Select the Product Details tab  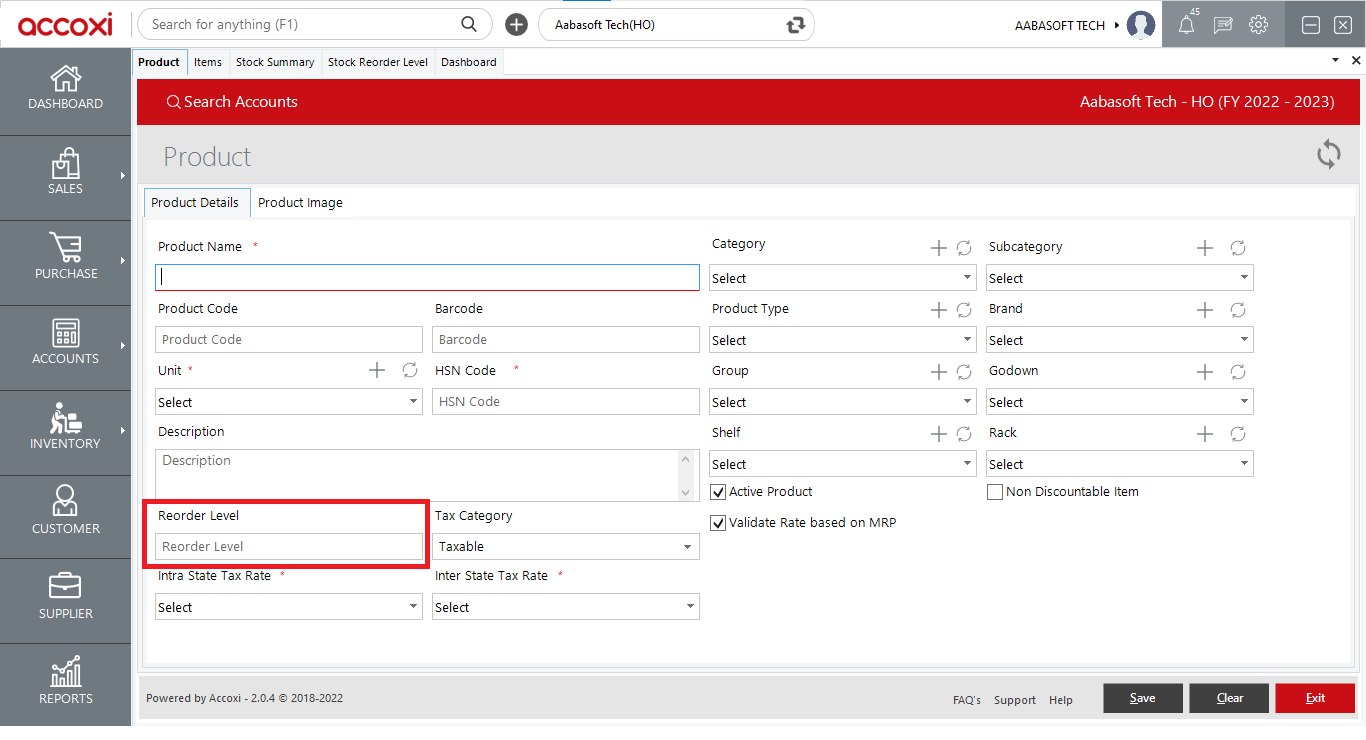click(x=195, y=202)
